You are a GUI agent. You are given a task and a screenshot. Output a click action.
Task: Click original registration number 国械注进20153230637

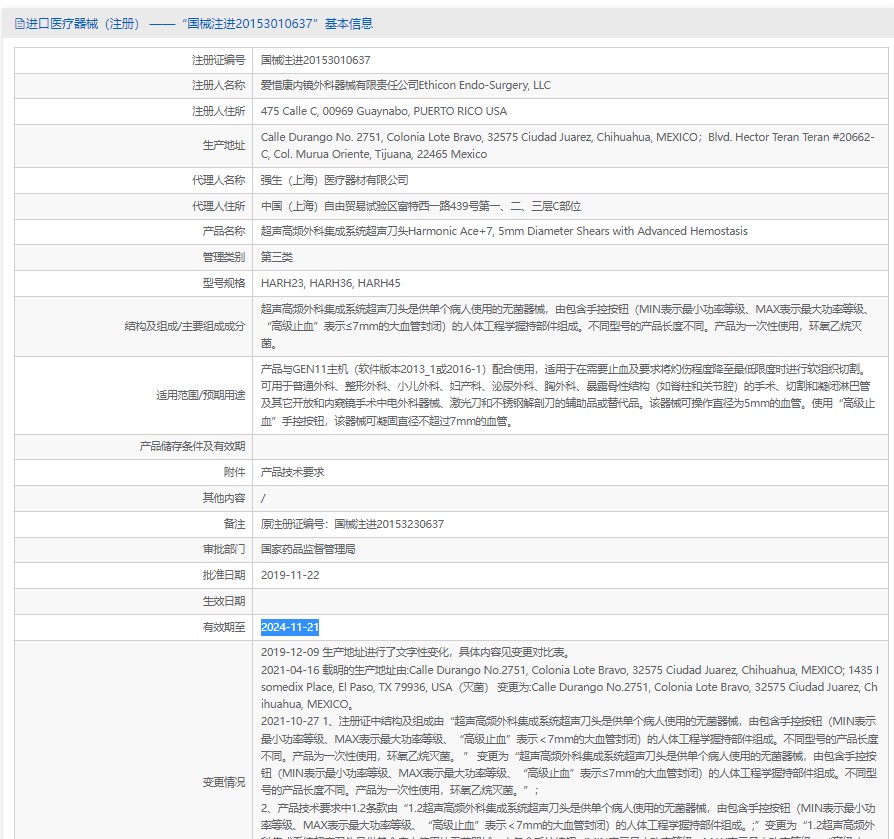pos(389,524)
